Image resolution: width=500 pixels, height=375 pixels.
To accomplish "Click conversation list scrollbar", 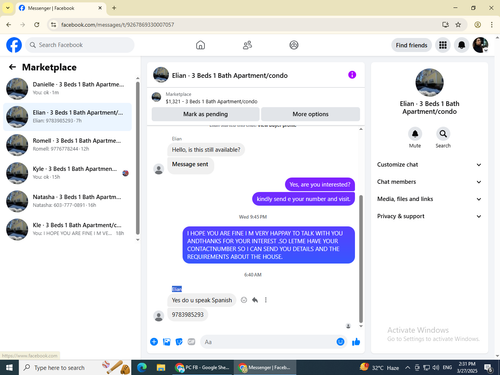I will pos(137,158).
